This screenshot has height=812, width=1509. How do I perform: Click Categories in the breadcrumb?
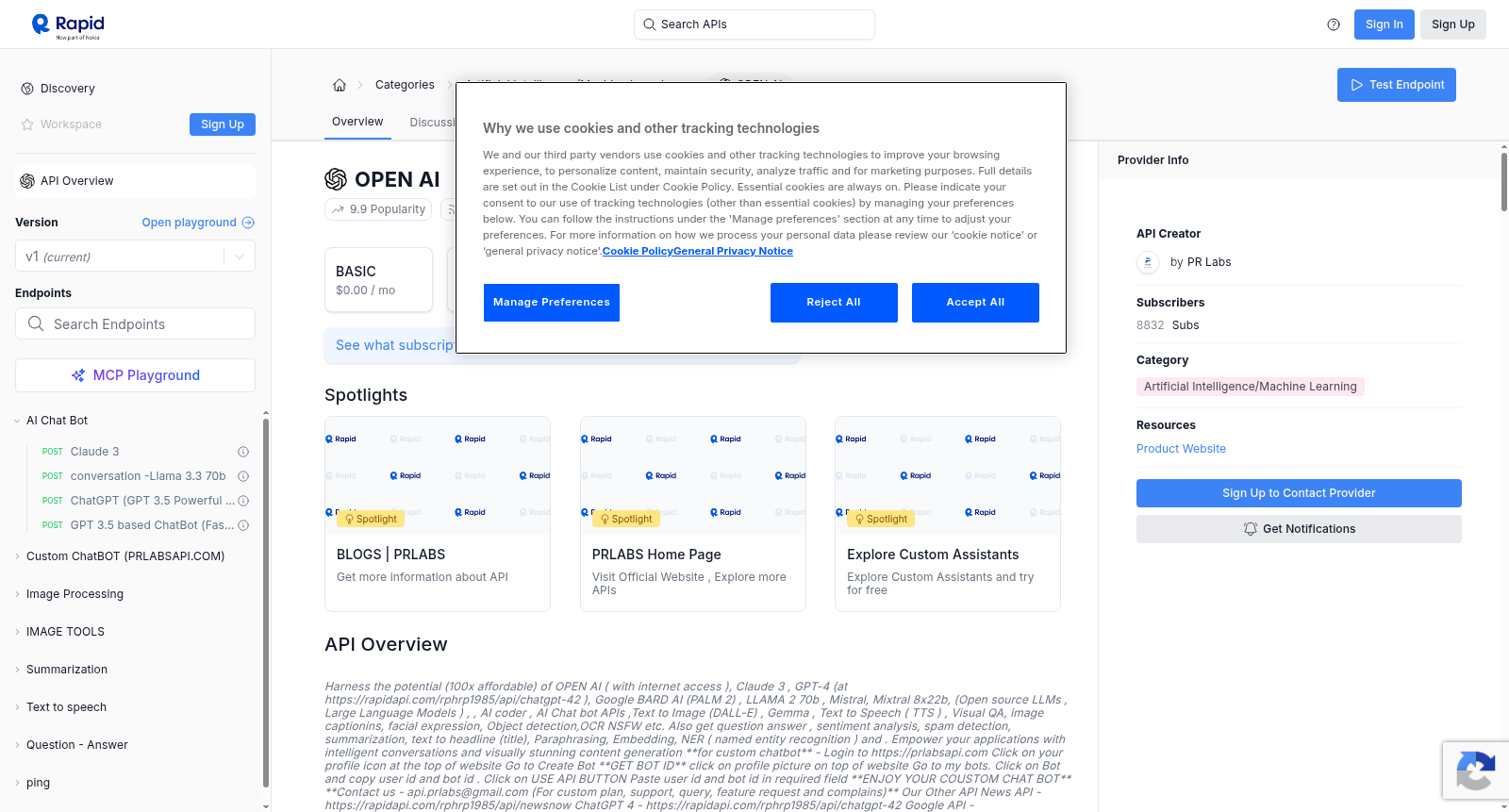pos(405,85)
